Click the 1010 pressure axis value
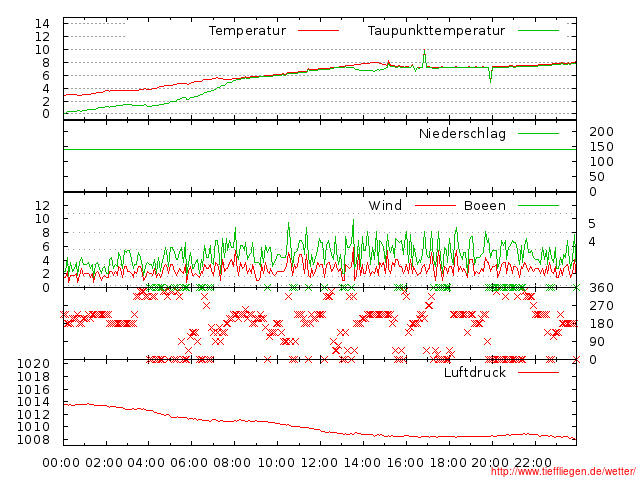The image size is (640, 480). point(33,427)
